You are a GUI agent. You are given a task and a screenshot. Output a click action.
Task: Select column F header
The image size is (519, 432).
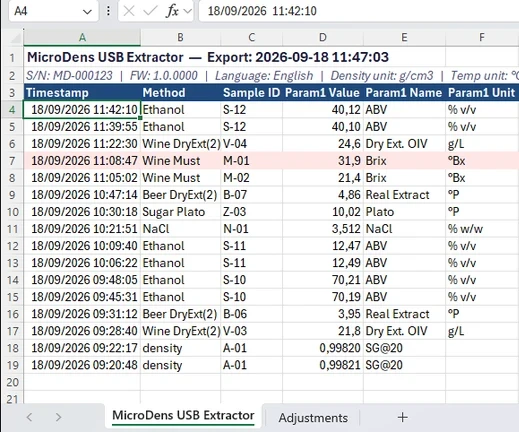(482, 37)
